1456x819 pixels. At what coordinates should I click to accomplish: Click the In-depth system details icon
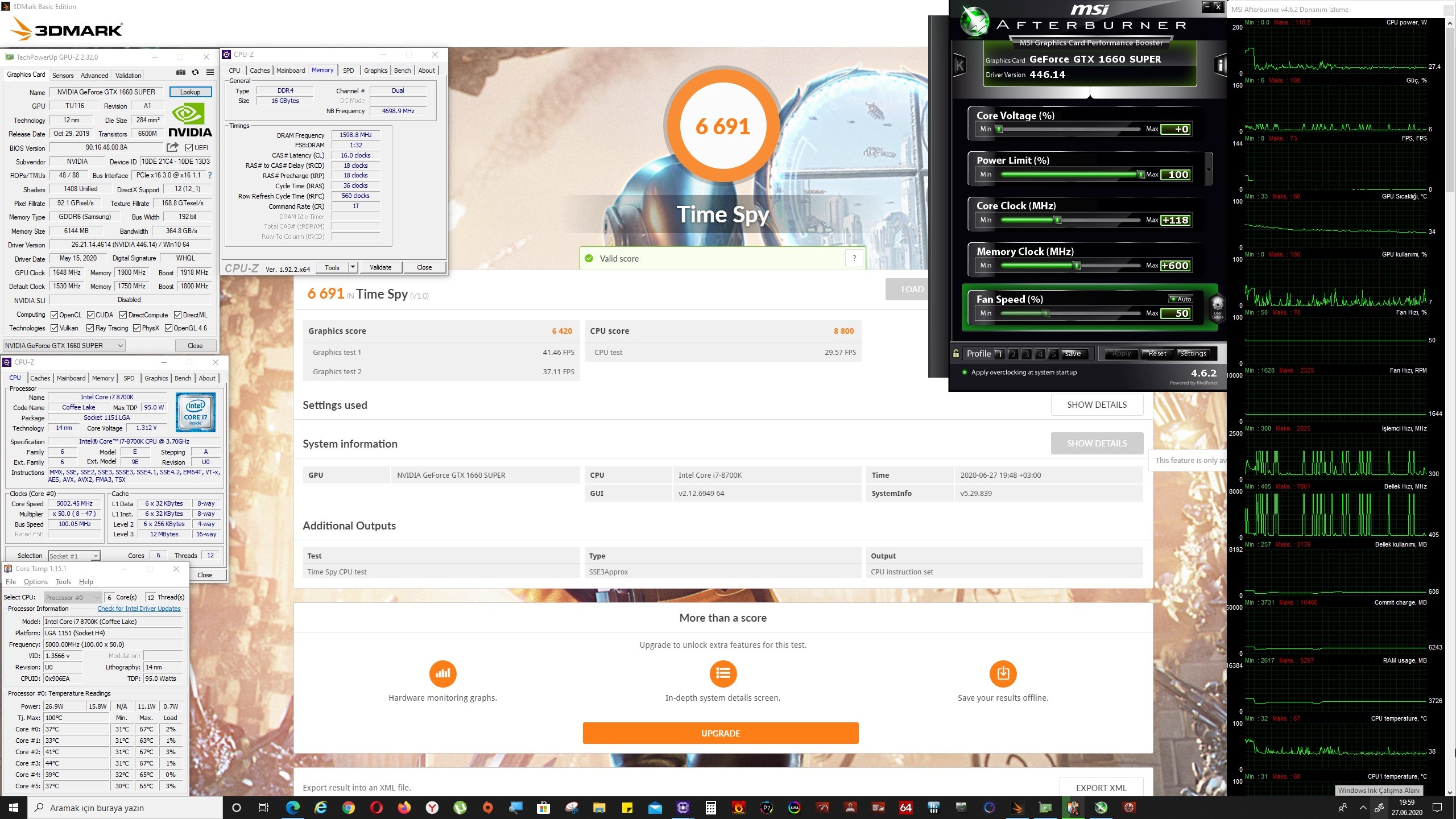pos(723,673)
